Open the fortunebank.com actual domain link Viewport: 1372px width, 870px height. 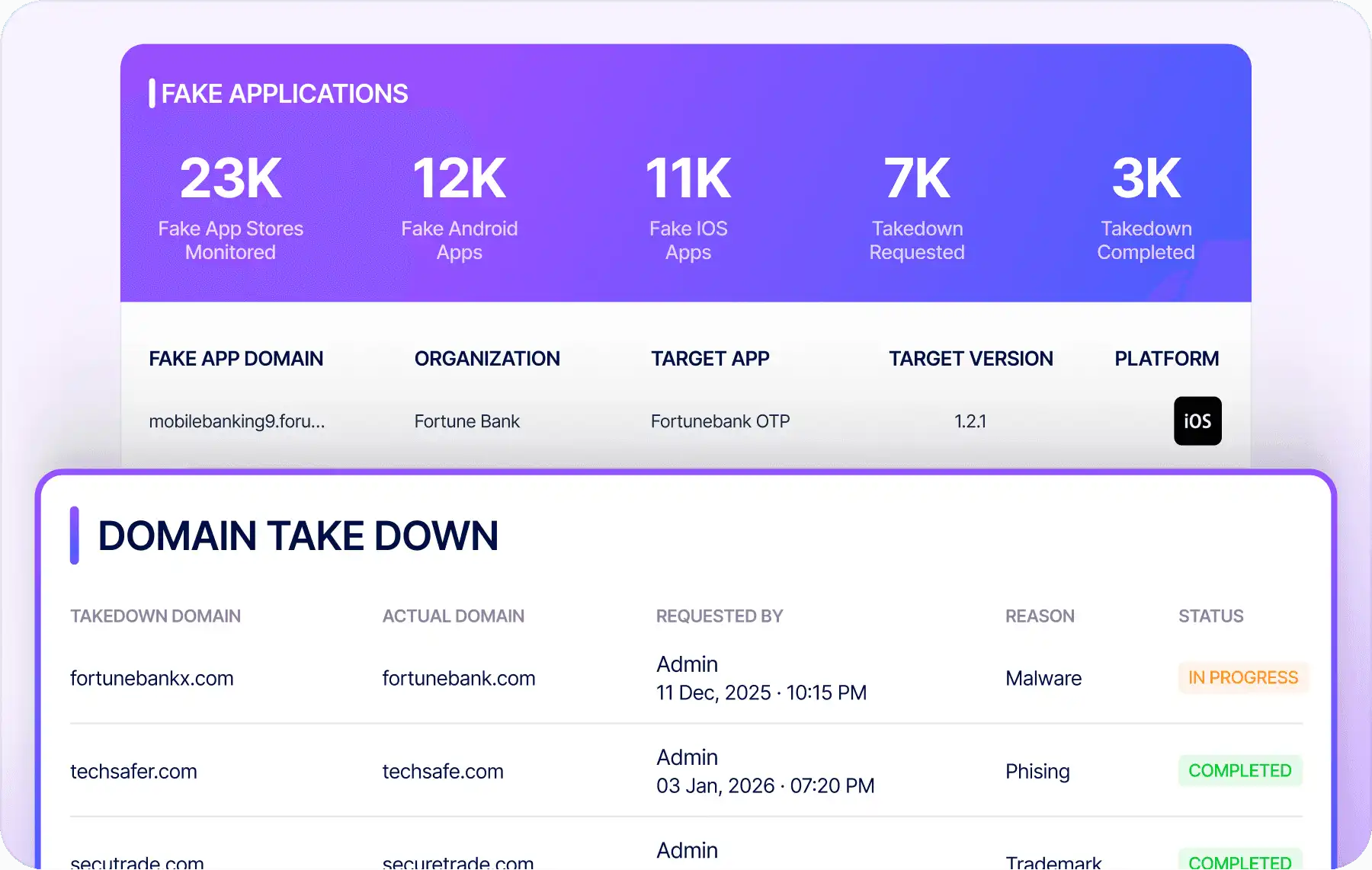click(x=459, y=678)
